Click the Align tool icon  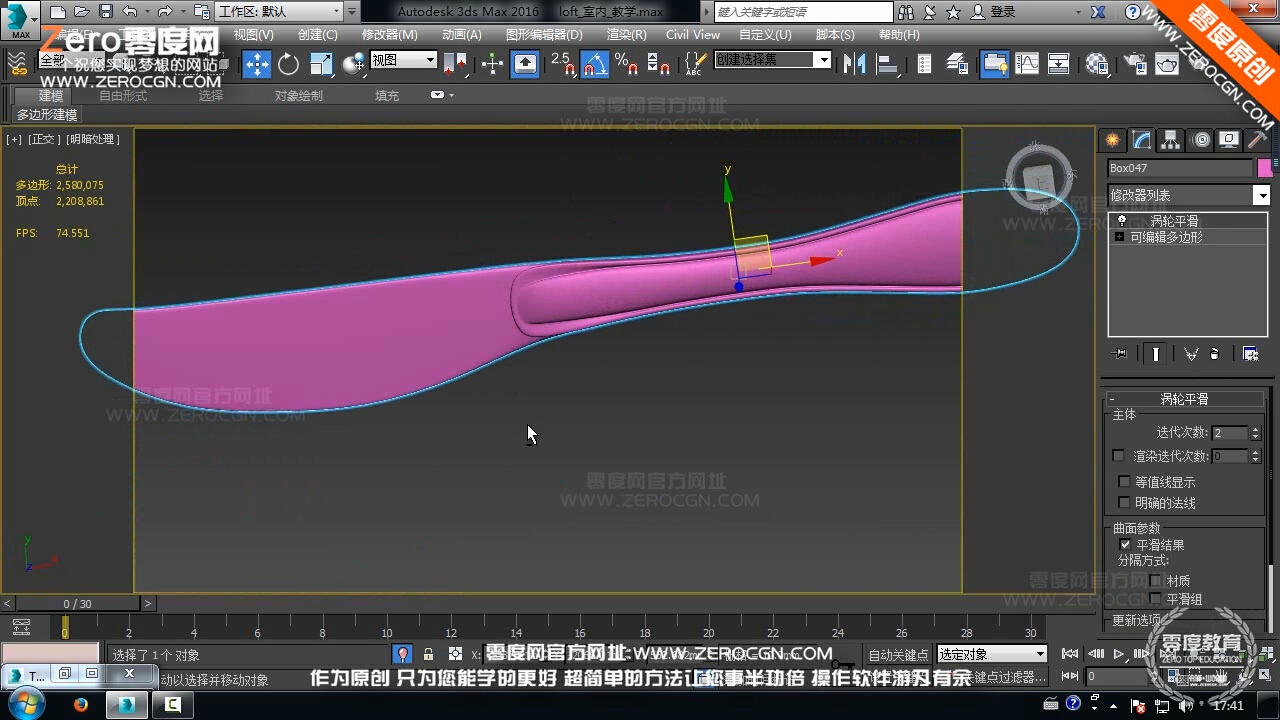tap(887, 64)
